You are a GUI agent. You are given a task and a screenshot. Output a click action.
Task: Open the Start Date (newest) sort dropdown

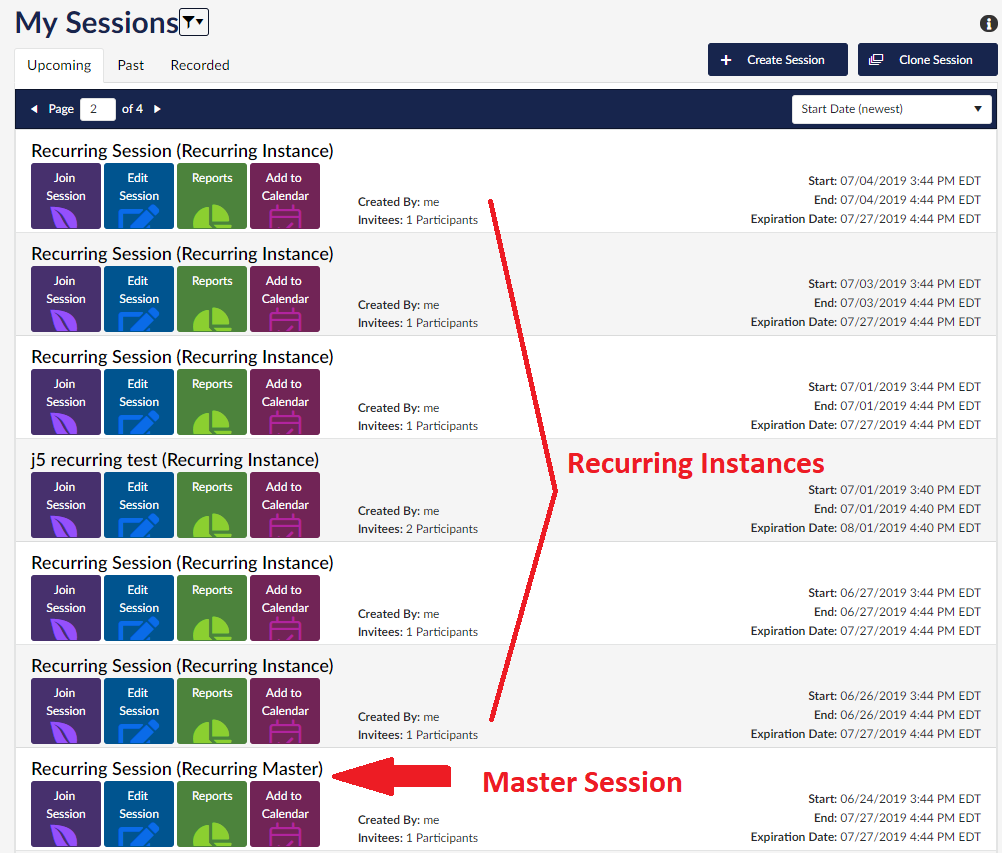click(x=891, y=109)
